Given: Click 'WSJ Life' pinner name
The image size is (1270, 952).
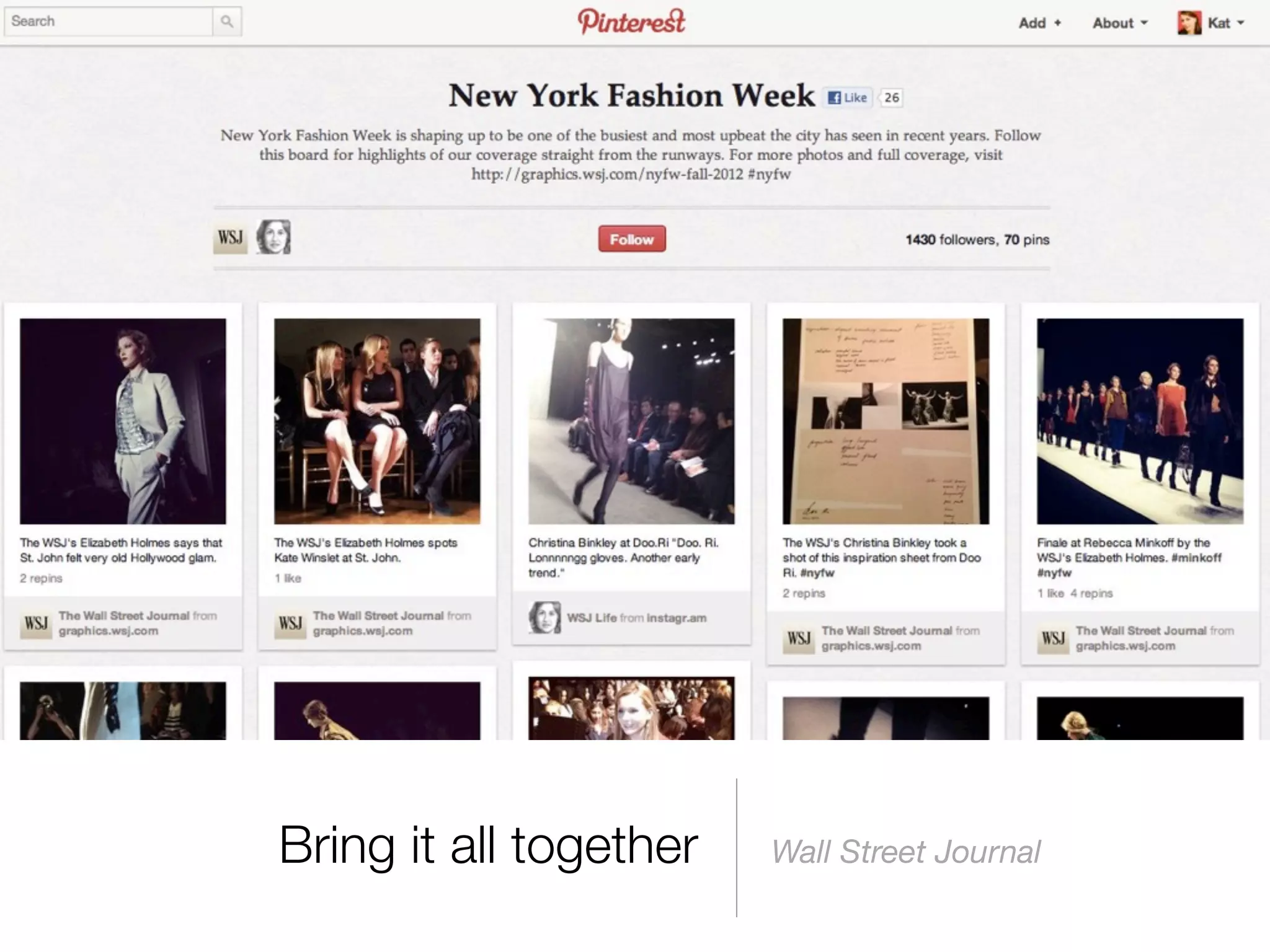Looking at the screenshot, I should (x=592, y=618).
